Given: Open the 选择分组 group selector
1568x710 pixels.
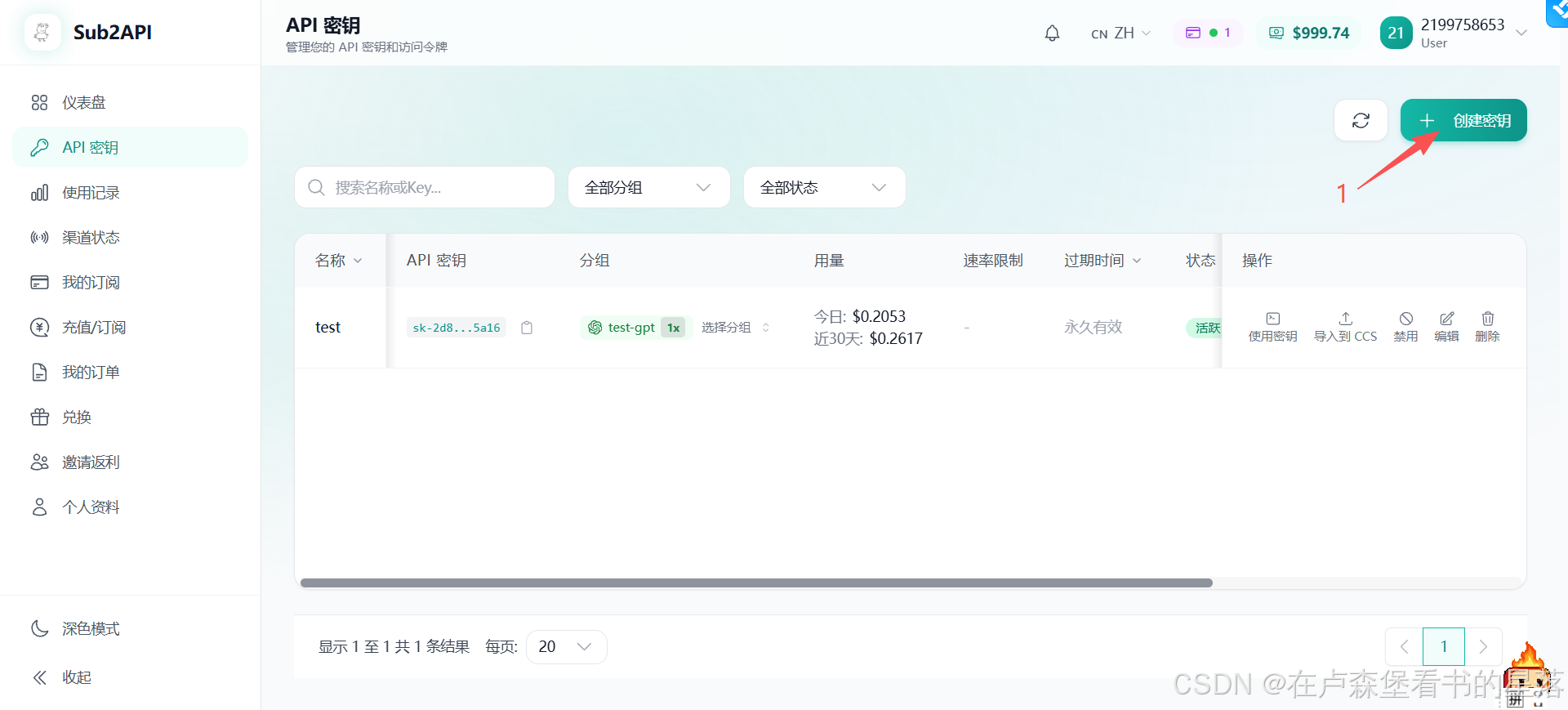Looking at the screenshot, I should (735, 328).
